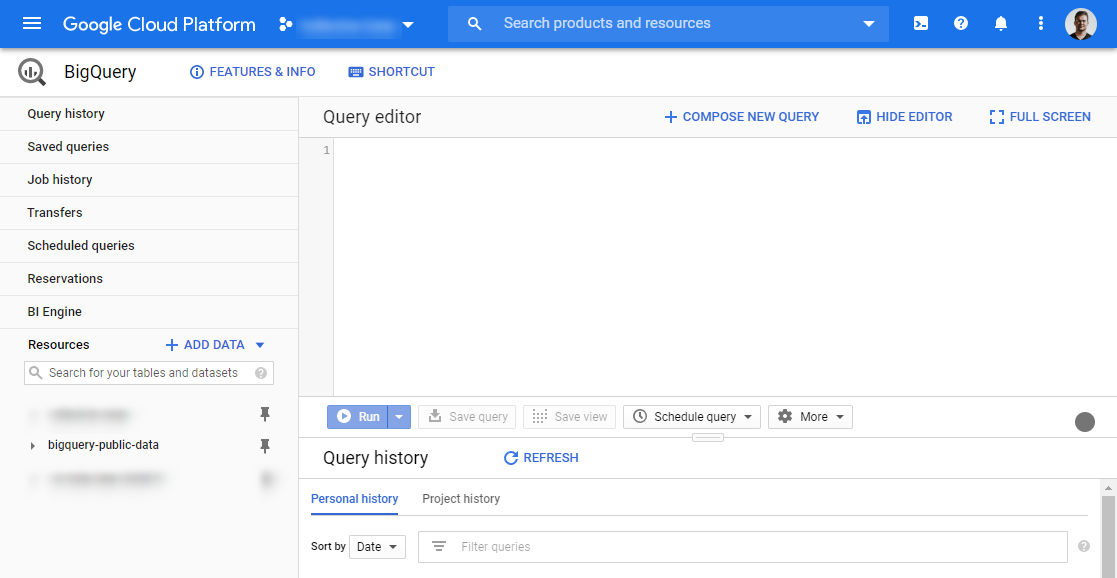Refresh the query history
1117x578 pixels.
click(541, 458)
